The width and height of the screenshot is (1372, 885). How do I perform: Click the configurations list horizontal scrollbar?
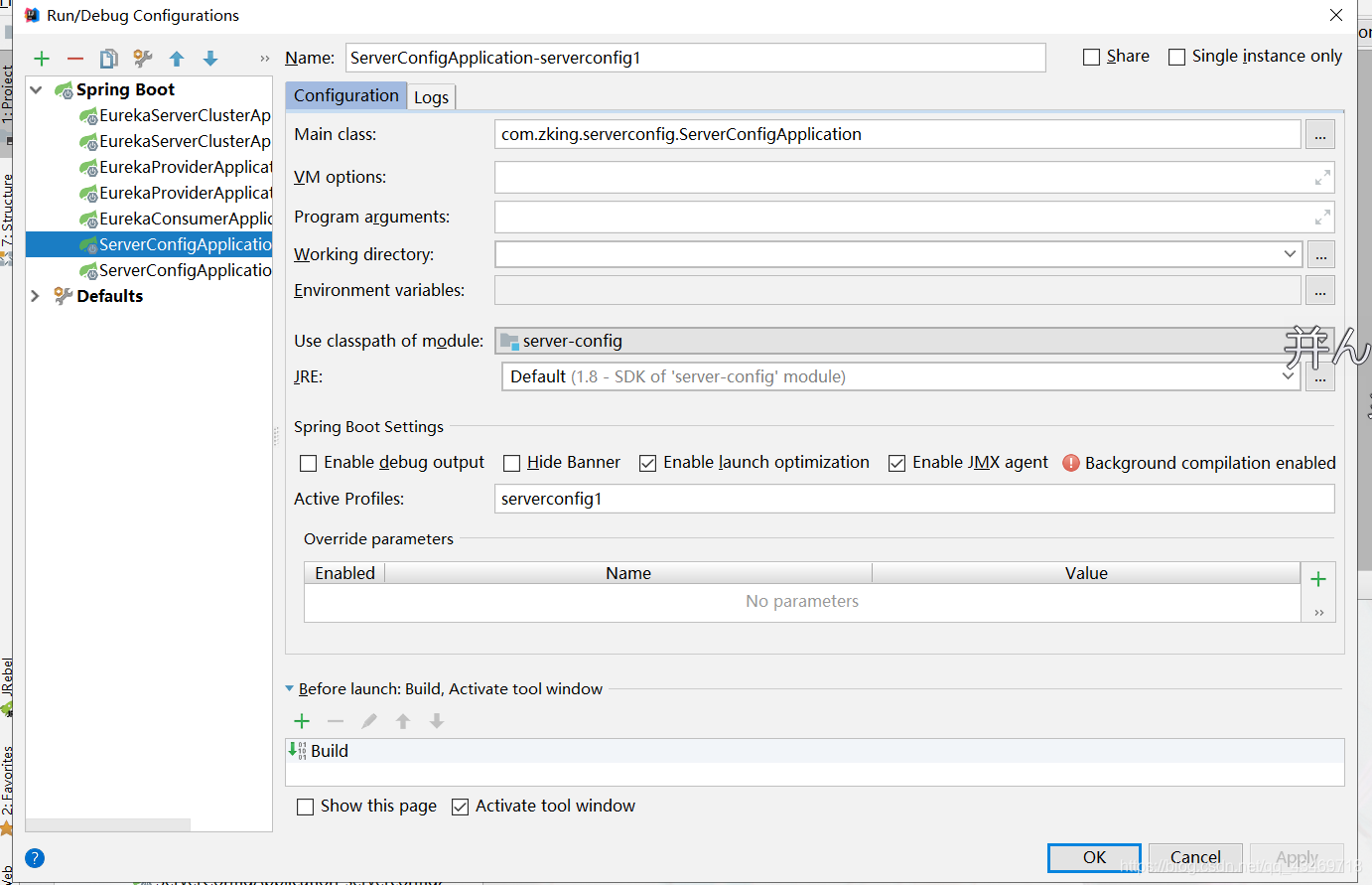tap(107, 825)
